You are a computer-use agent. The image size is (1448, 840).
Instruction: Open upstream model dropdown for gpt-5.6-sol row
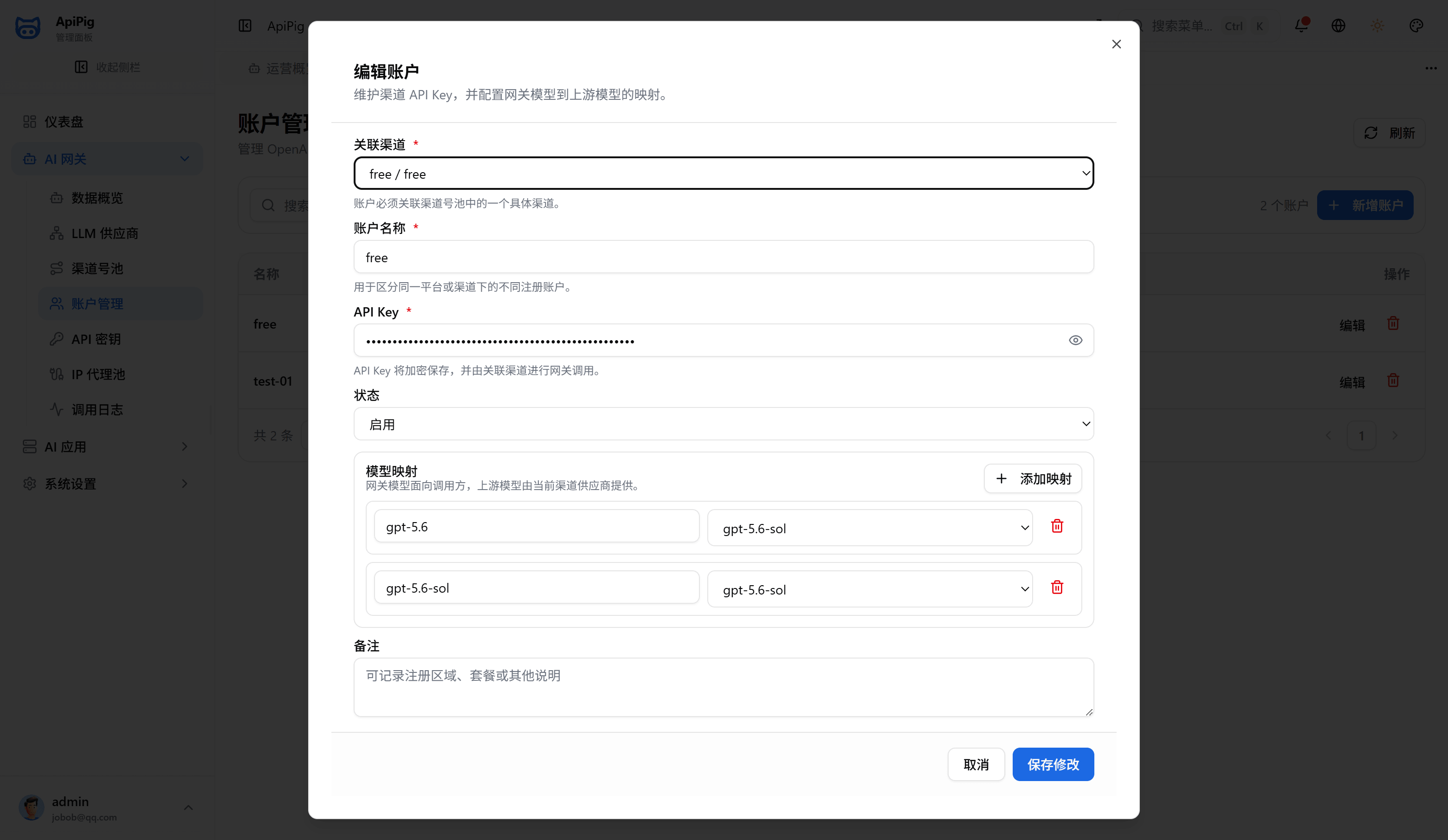[x=869, y=589]
